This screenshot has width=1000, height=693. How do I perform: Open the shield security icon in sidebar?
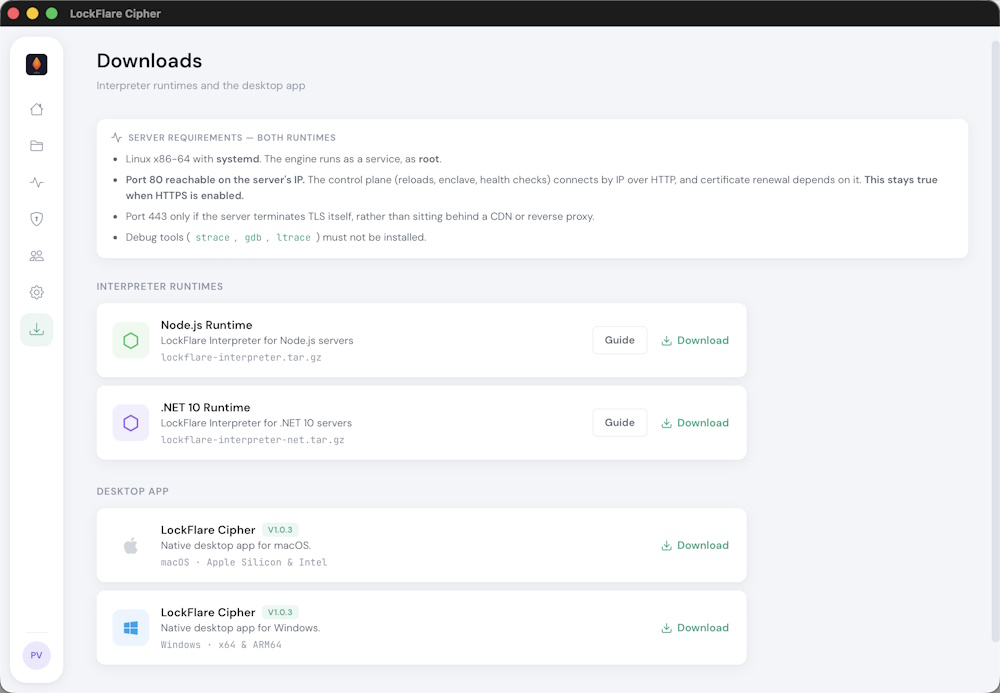36,219
